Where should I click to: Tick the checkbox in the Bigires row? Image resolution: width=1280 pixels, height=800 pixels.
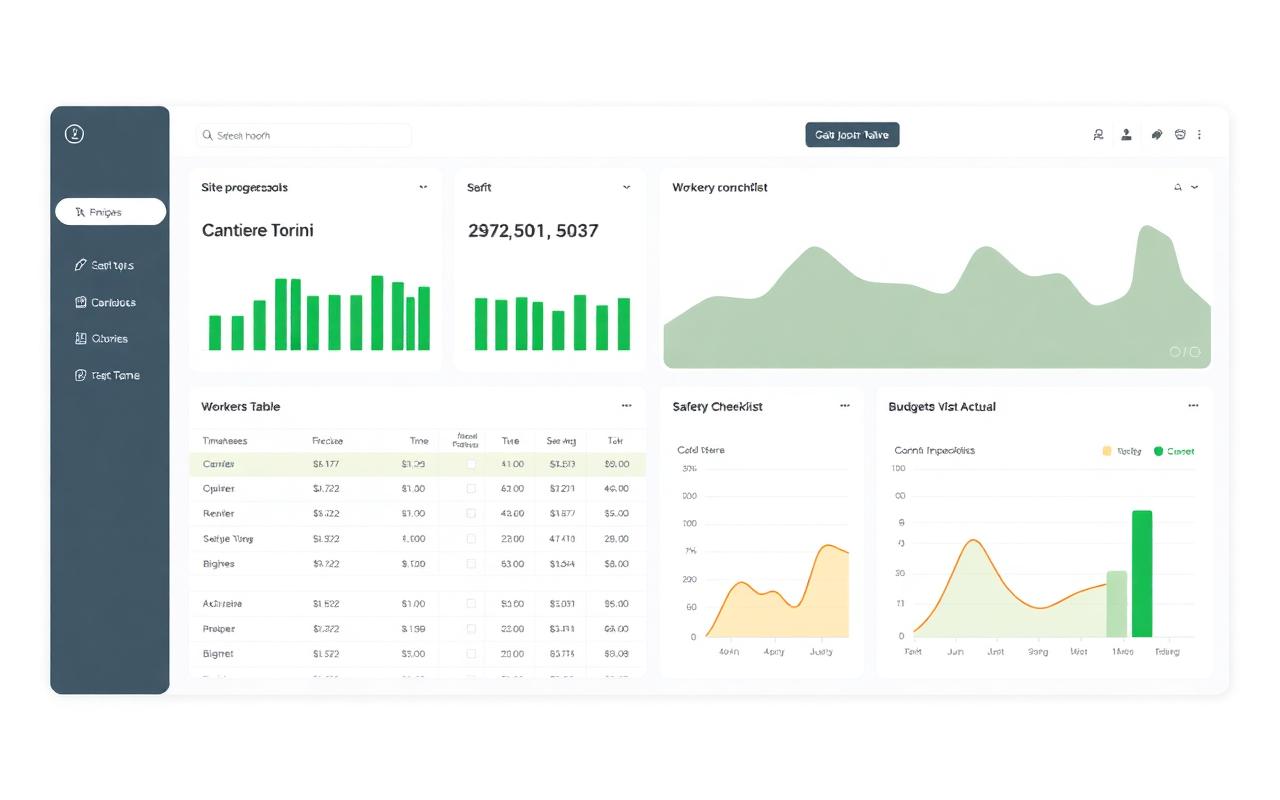point(471,564)
